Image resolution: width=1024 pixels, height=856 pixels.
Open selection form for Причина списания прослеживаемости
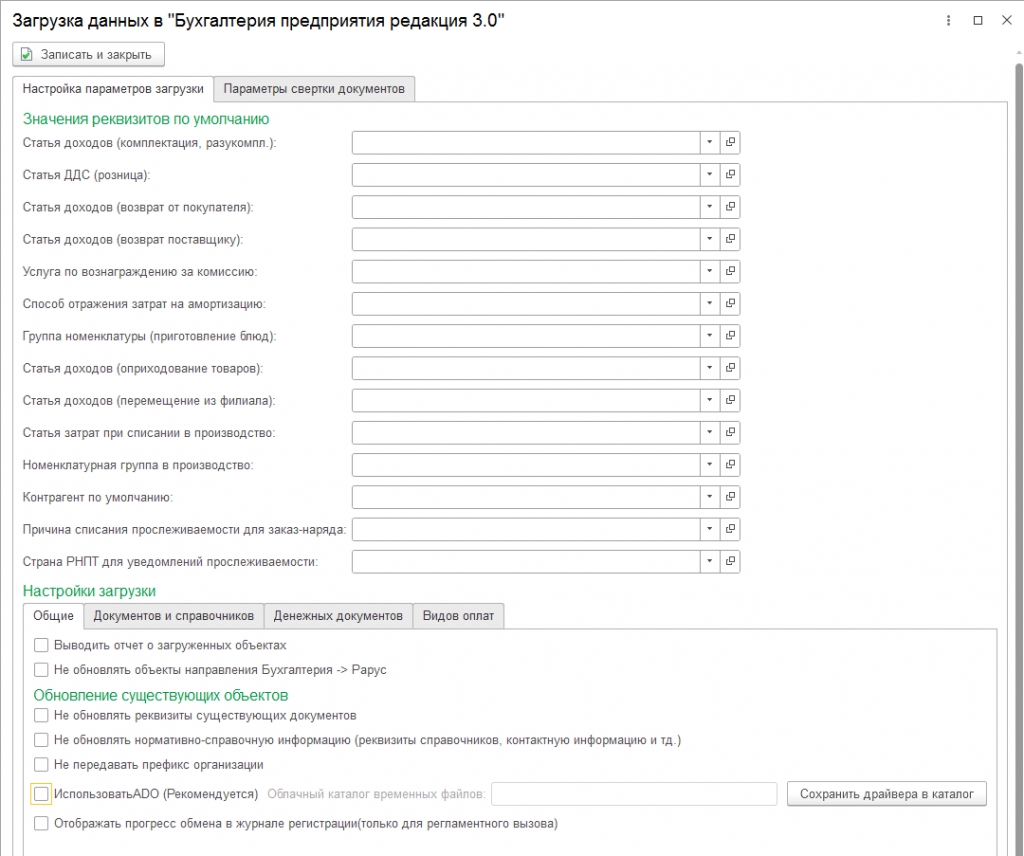click(x=730, y=529)
